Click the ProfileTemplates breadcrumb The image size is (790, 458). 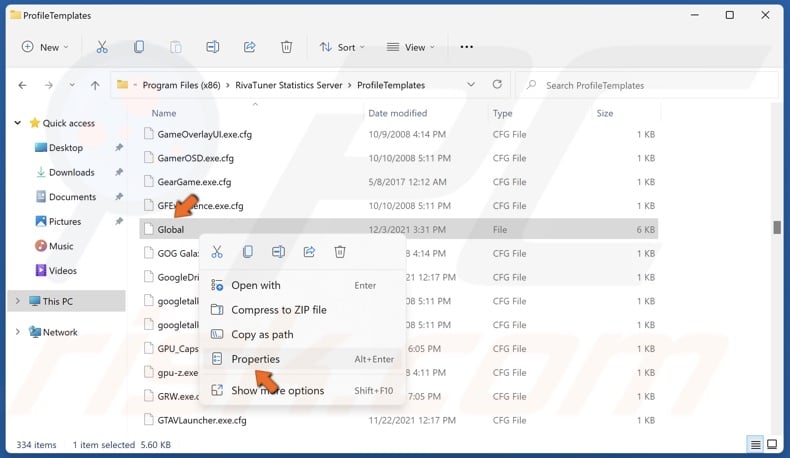(x=391, y=85)
